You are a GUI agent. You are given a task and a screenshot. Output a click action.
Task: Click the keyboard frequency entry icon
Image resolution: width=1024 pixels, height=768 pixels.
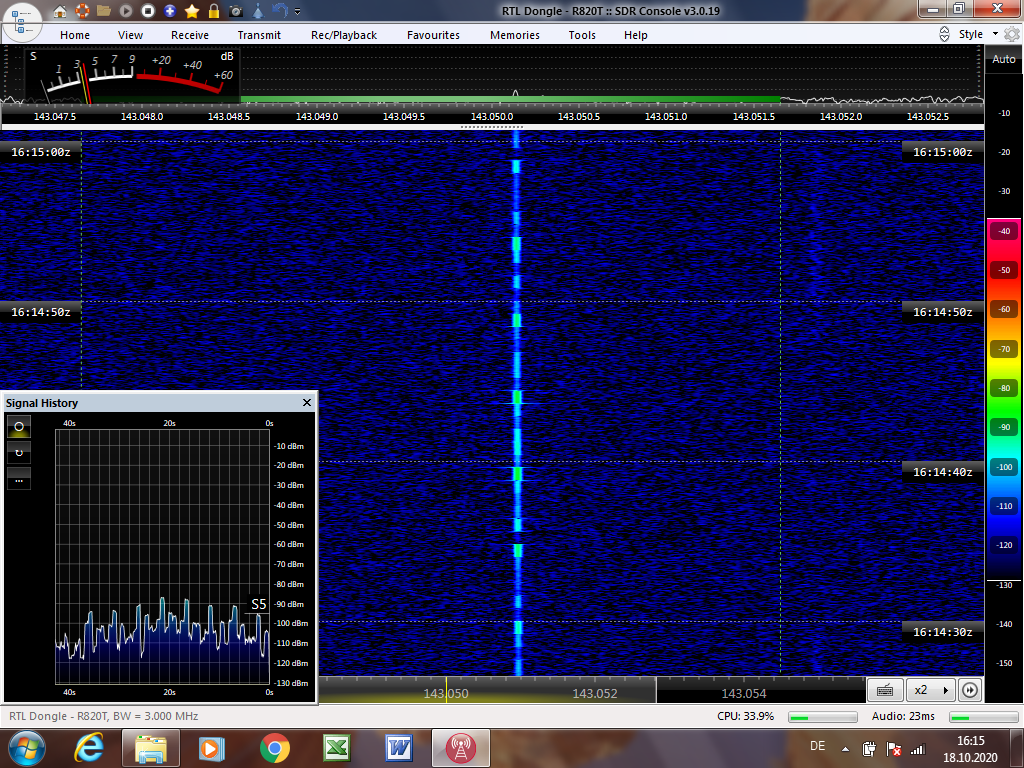[x=886, y=690]
